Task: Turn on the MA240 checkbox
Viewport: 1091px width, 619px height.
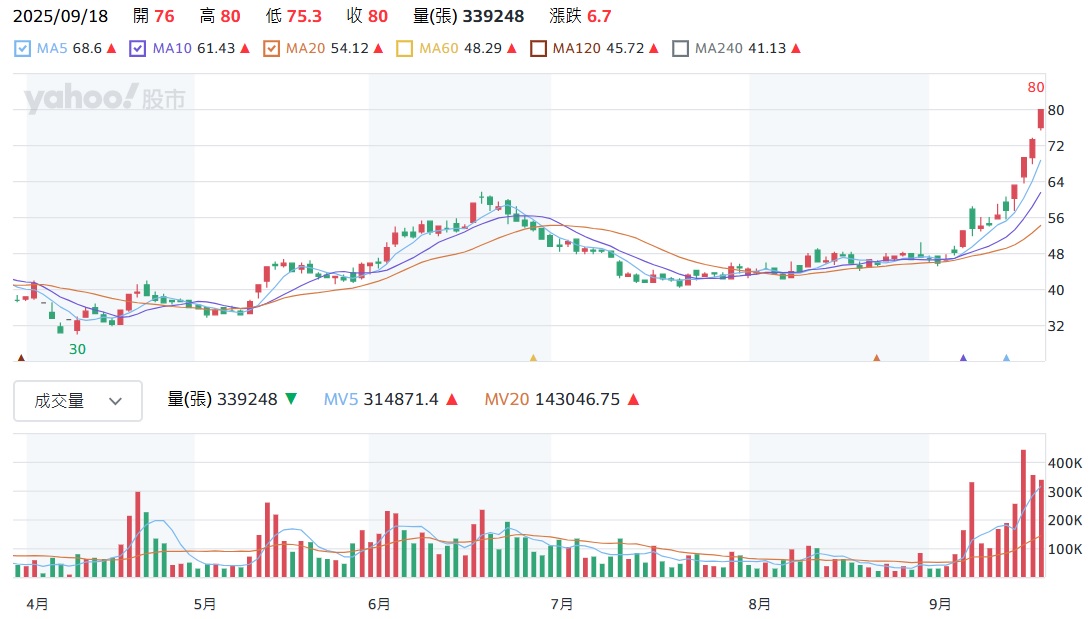Action: pyautogui.click(x=680, y=48)
